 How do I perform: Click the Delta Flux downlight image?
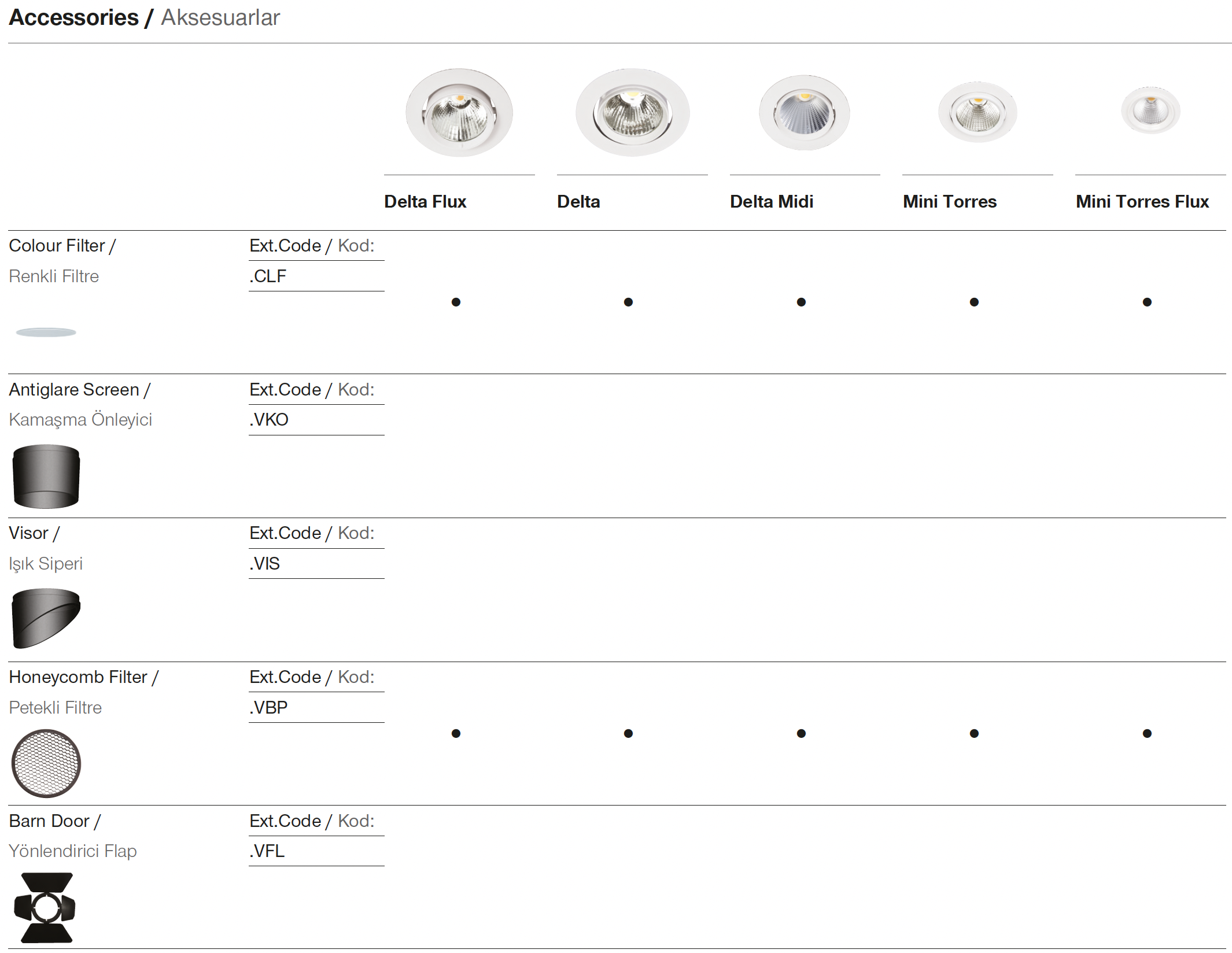(x=459, y=113)
